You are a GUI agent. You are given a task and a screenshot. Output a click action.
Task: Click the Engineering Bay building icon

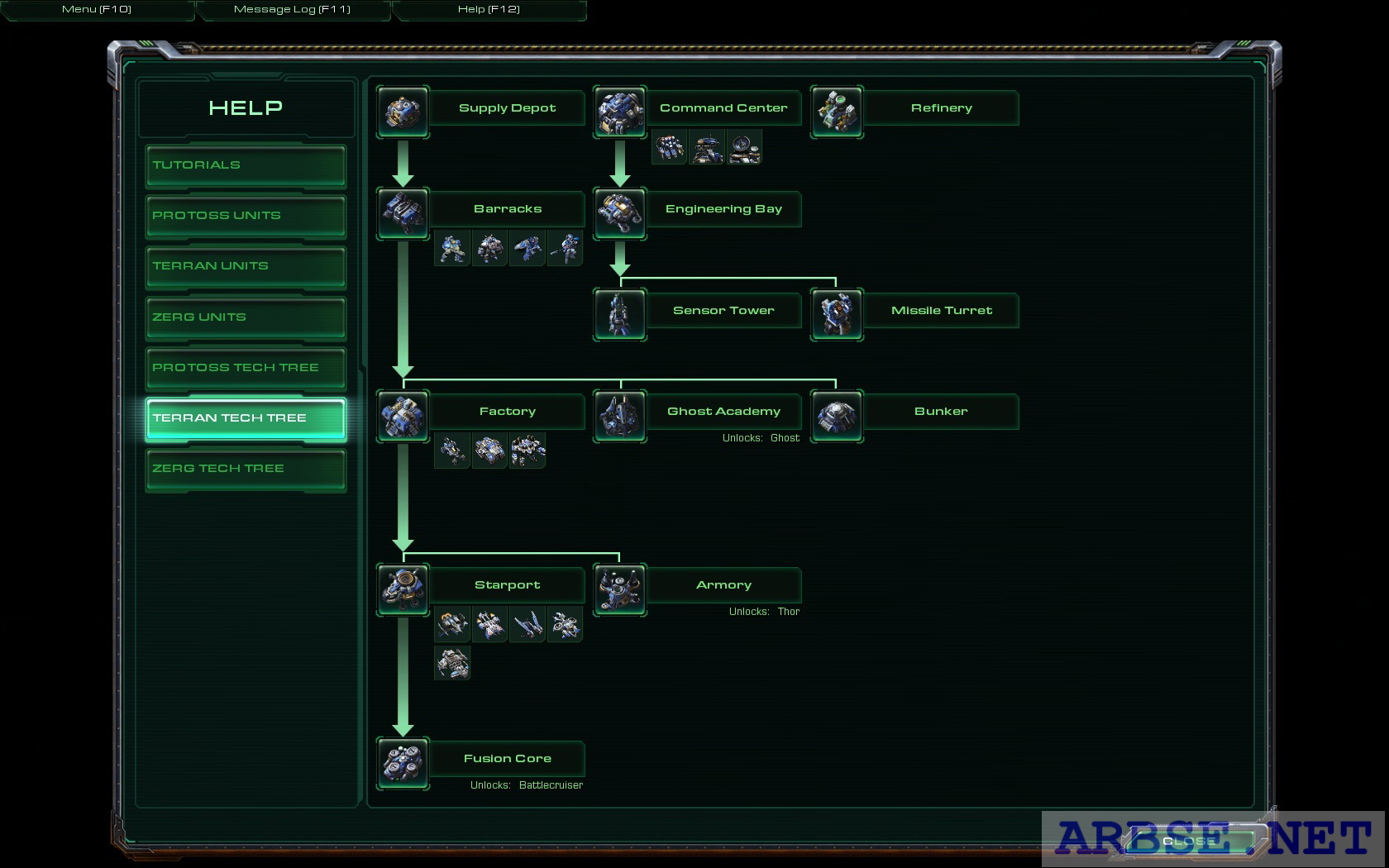click(x=619, y=213)
